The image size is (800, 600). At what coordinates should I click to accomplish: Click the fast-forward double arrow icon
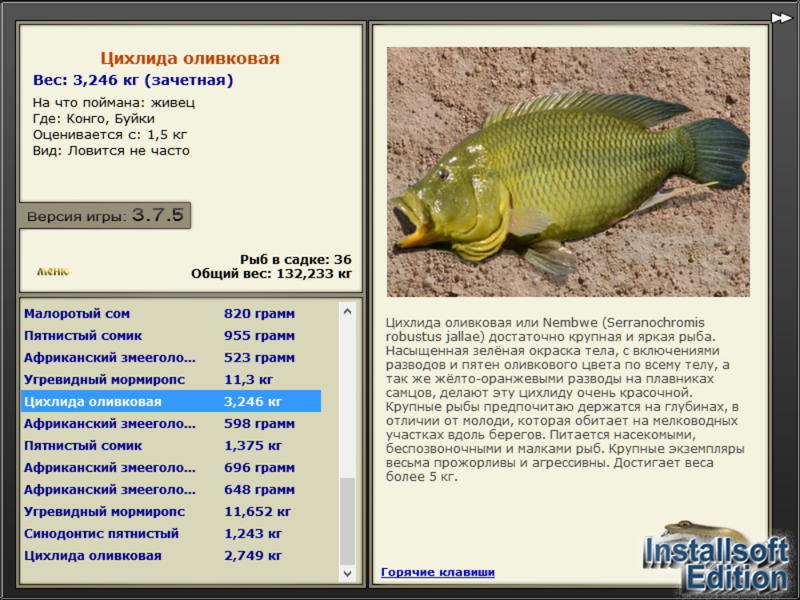781,18
